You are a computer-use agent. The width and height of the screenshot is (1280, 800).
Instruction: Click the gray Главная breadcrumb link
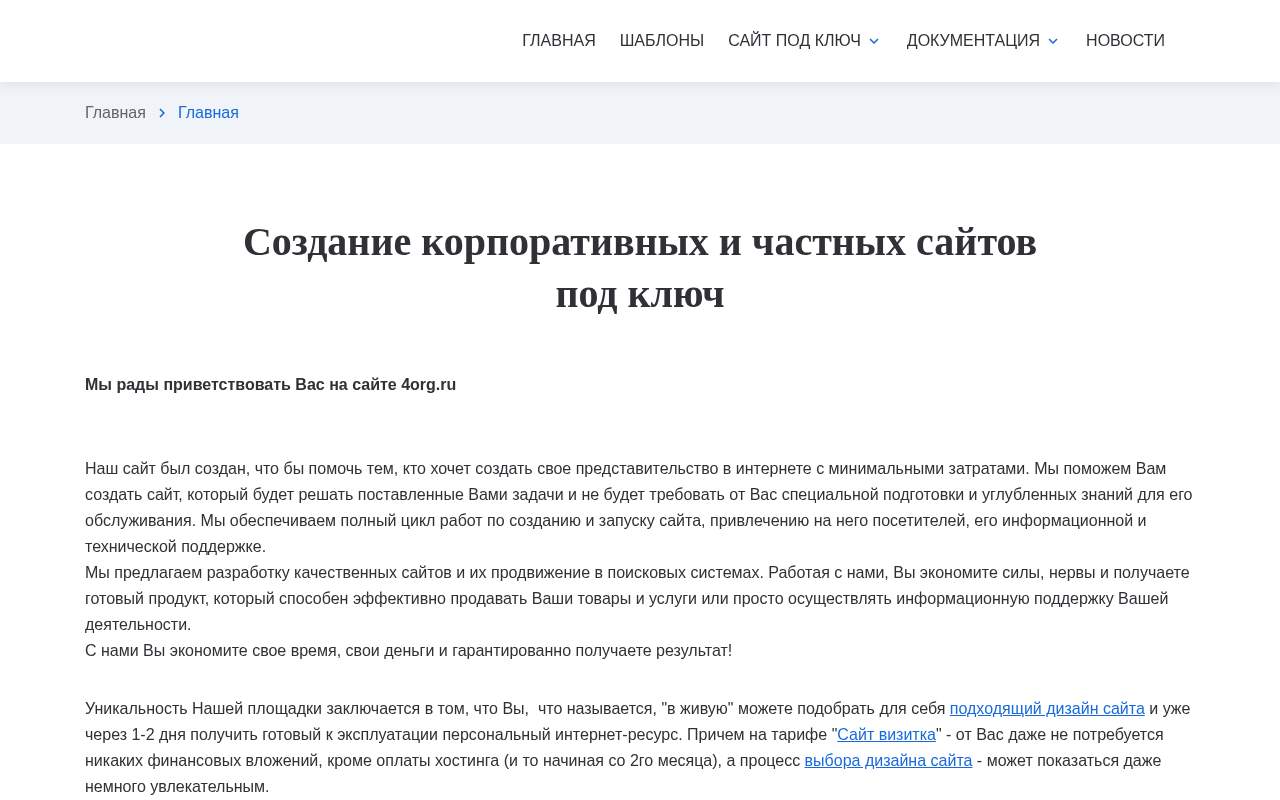pyautogui.click(x=115, y=113)
